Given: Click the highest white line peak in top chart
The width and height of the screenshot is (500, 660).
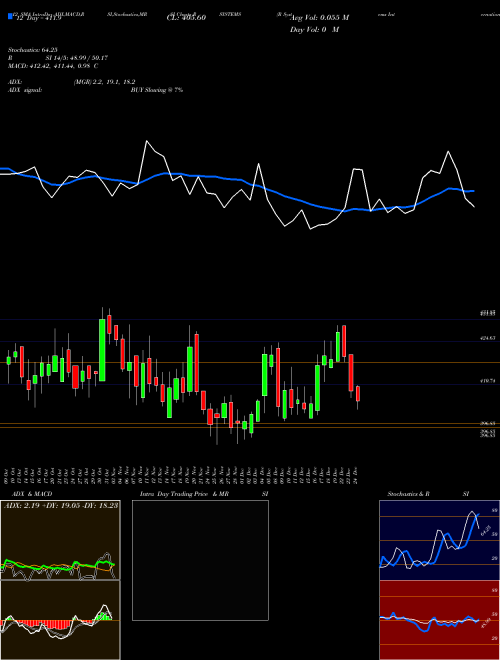Looking at the screenshot, I should coord(147,141).
